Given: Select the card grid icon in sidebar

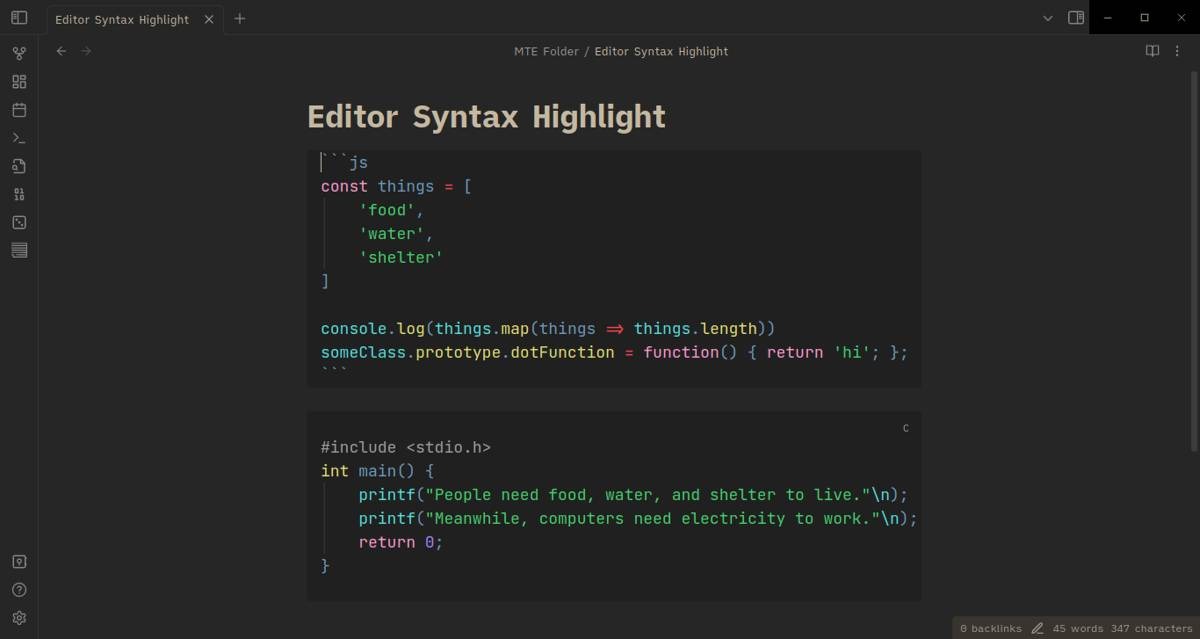Looking at the screenshot, I should point(19,81).
